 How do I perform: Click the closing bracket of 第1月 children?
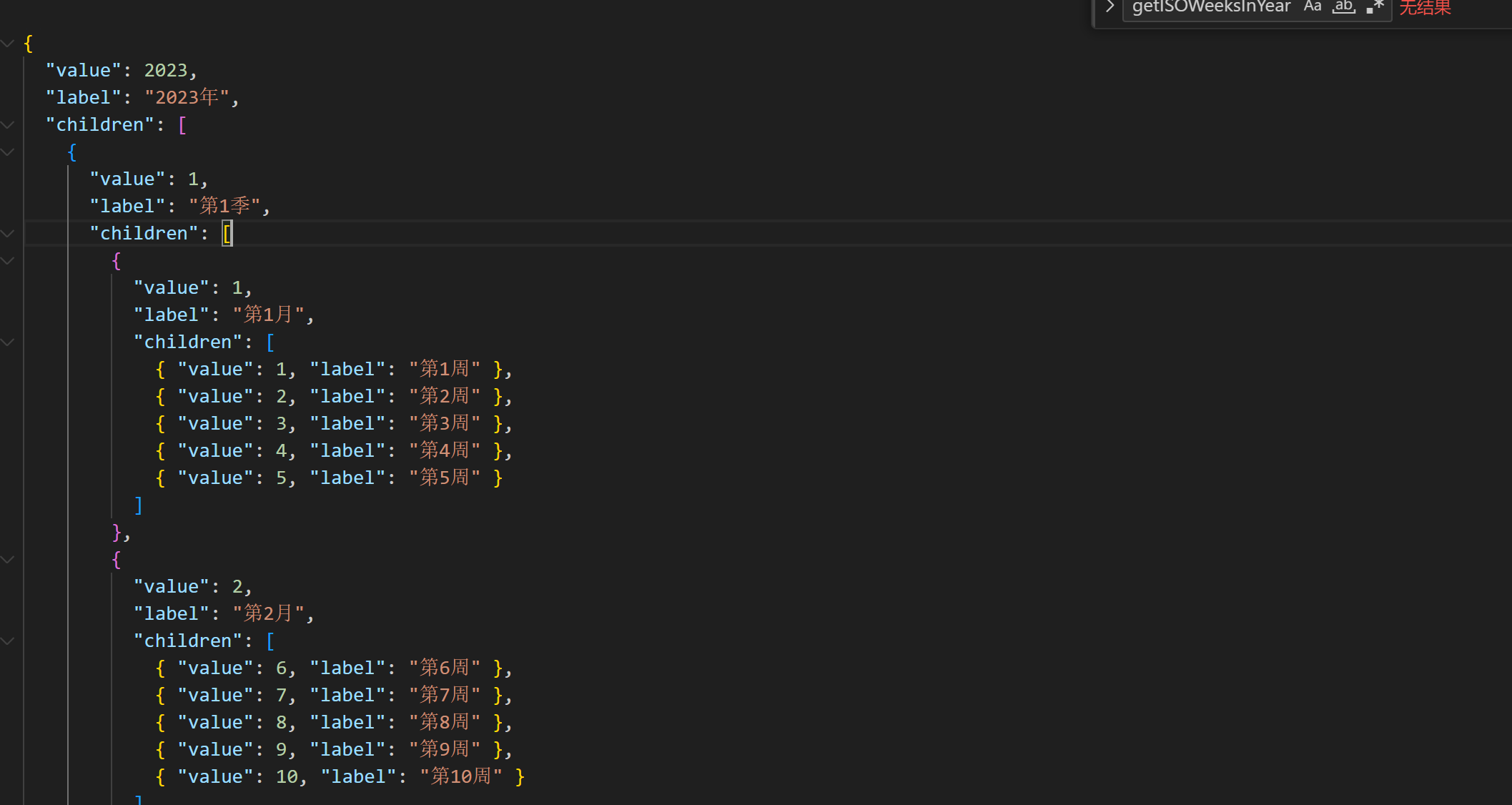pyautogui.click(x=139, y=505)
